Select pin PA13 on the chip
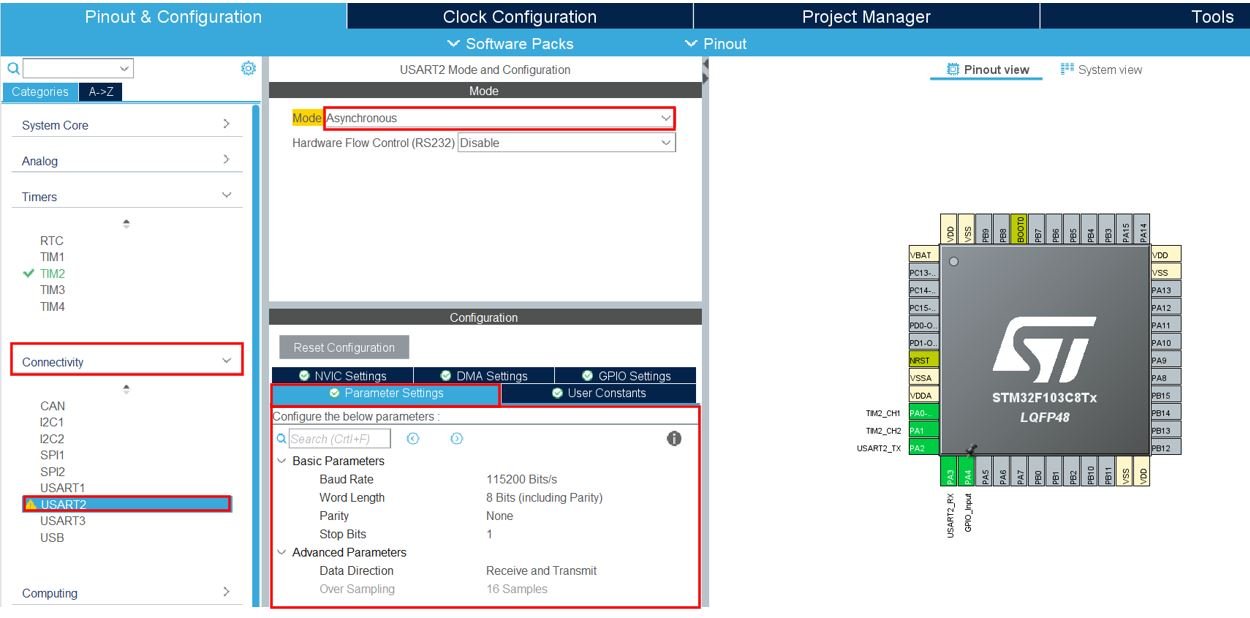Viewport: 1250px width, 618px height. click(1166, 290)
